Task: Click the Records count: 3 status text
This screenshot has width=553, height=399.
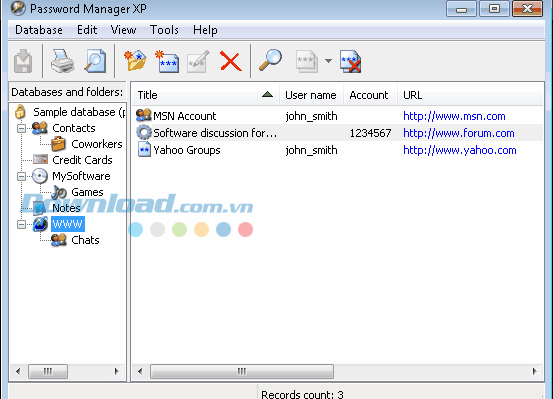Action: click(x=302, y=394)
